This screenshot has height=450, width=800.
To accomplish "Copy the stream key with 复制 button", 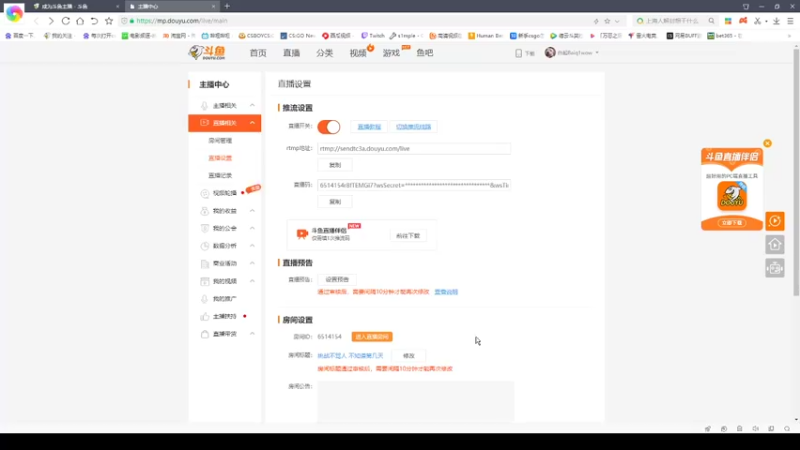I will click(335, 202).
